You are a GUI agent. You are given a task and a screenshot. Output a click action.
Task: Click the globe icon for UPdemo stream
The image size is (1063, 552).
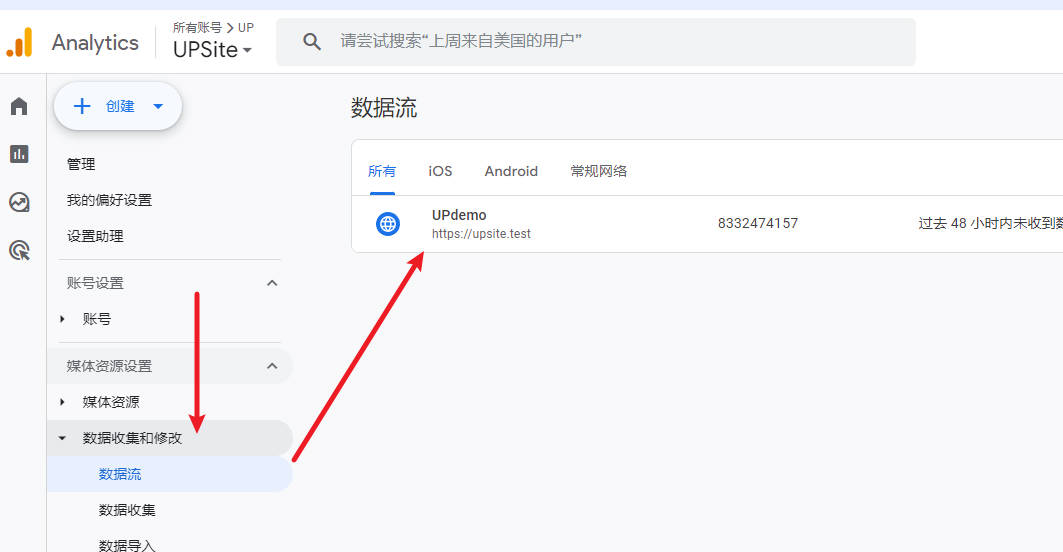[x=388, y=224]
